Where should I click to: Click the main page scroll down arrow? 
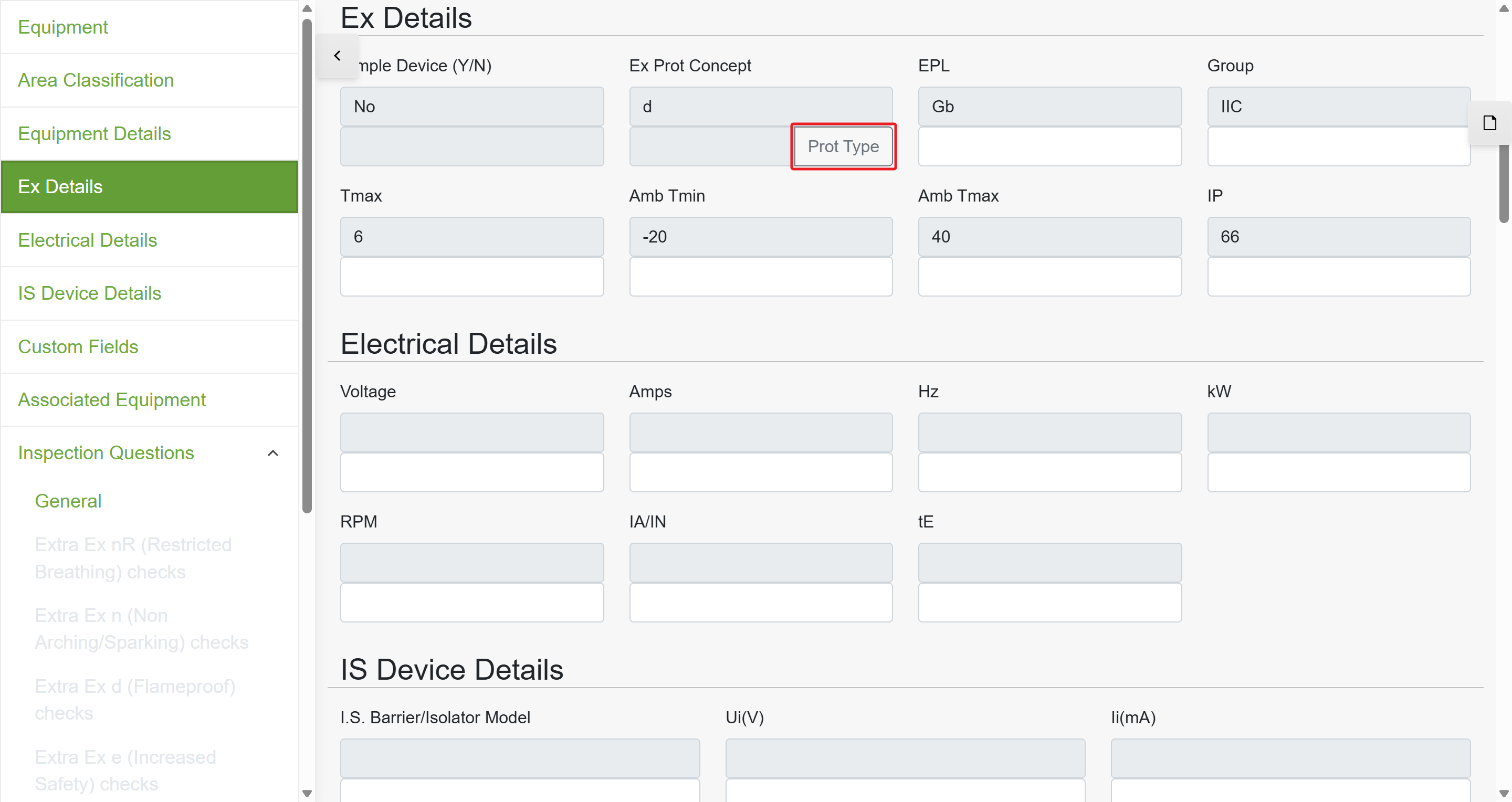[1504, 793]
